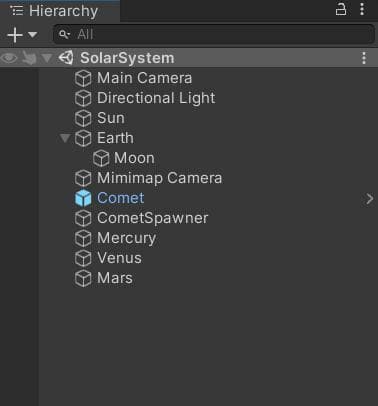
Task: Click the Sun object cube icon
Action: pyautogui.click(x=83, y=118)
